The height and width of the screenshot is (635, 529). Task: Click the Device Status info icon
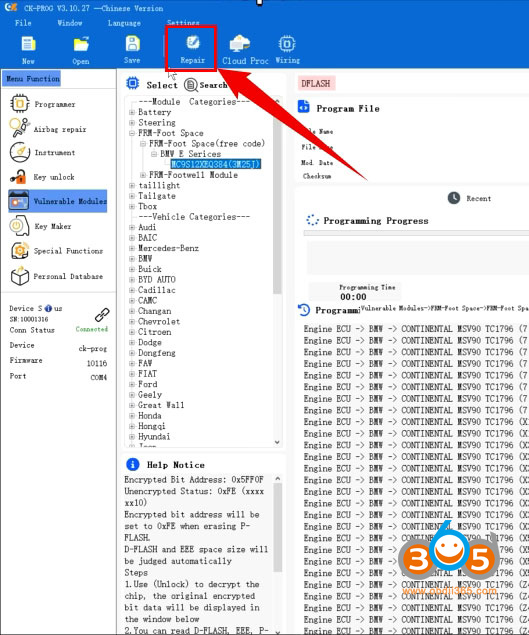coord(48,308)
